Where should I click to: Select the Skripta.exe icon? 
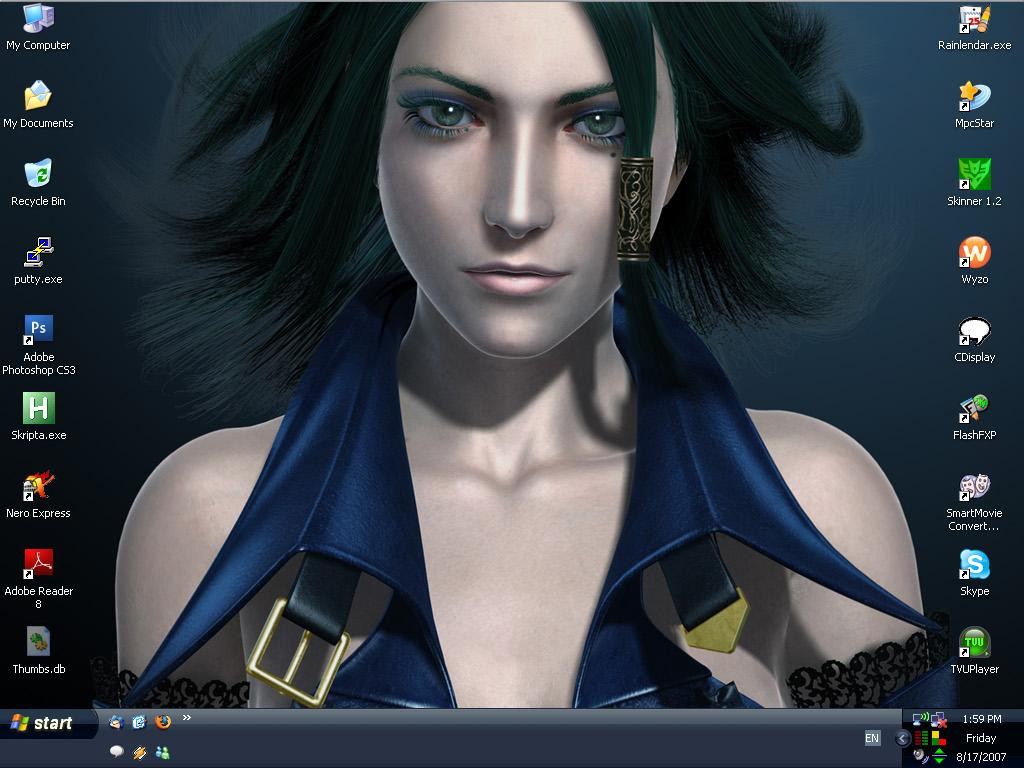[x=38, y=417]
